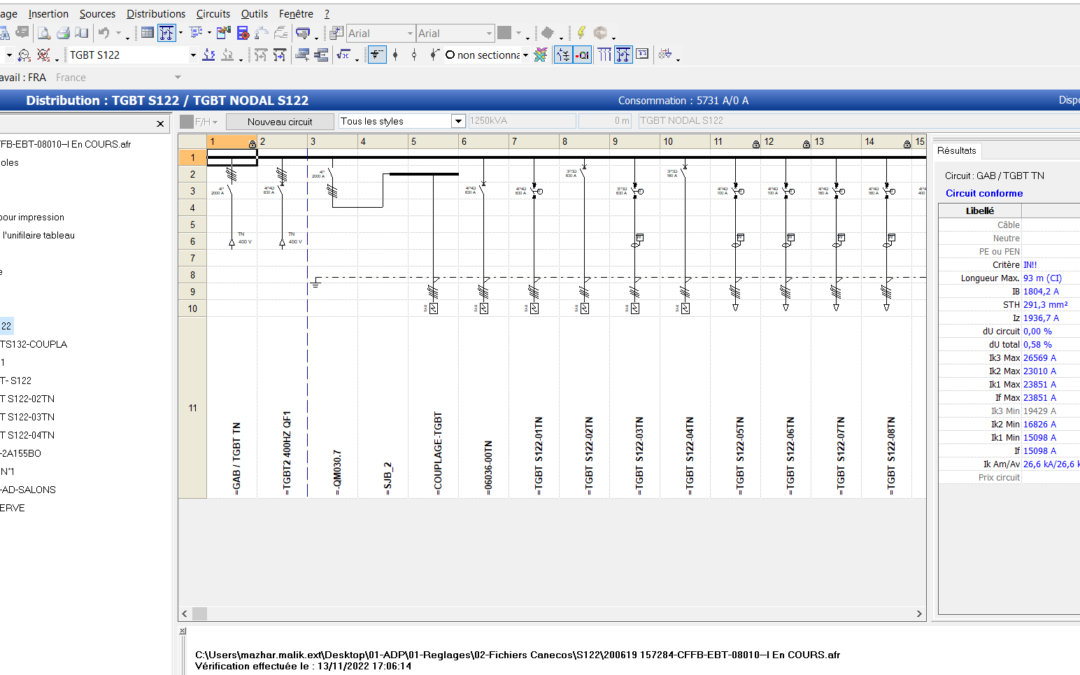Viewport: 1080px width, 675px height.
Task: Click the horizontal scrollbar right arrow
Action: tap(919, 613)
